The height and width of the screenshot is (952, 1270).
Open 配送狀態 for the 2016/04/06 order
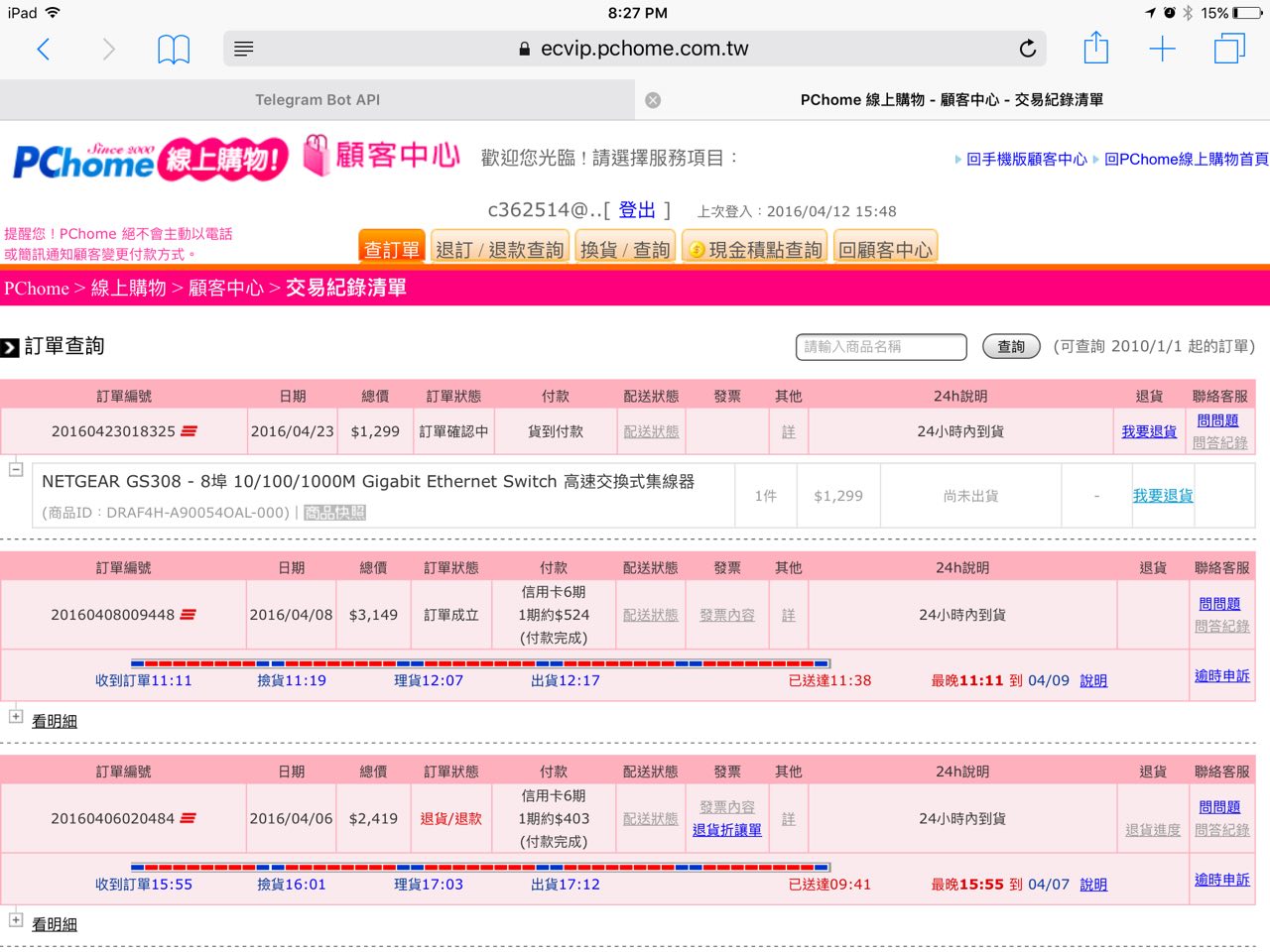651,819
